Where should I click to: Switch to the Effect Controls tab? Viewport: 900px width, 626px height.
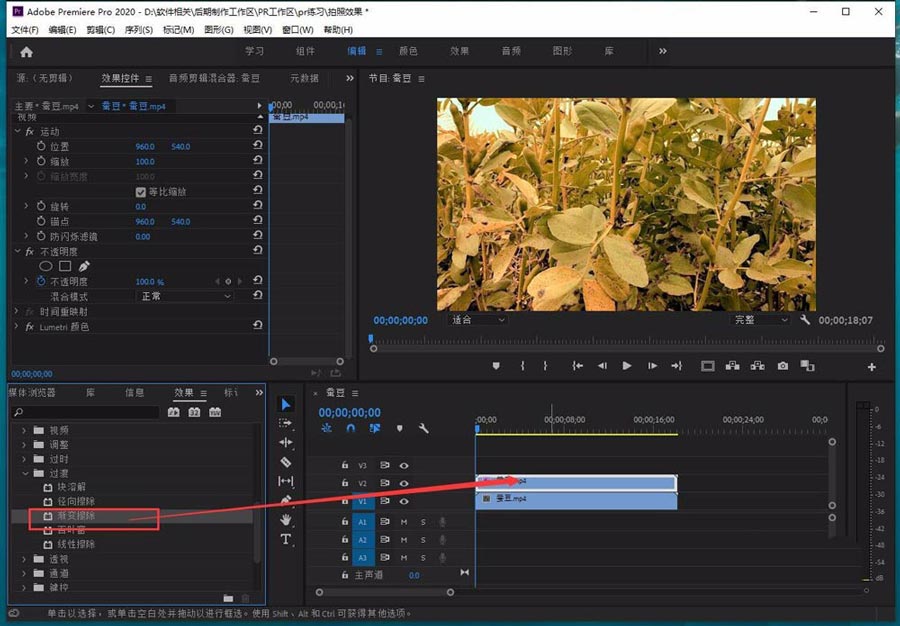tap(120, 78)
